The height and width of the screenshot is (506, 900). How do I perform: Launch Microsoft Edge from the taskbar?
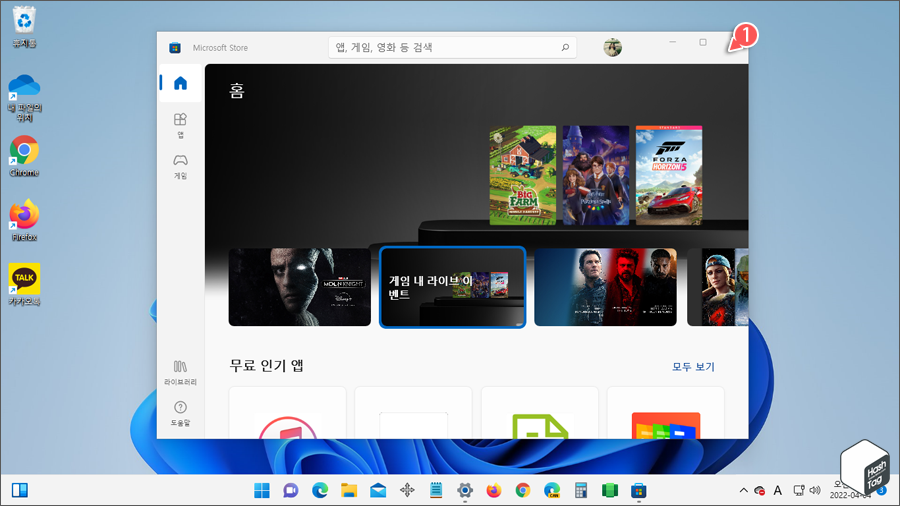(x=320, y=491)
